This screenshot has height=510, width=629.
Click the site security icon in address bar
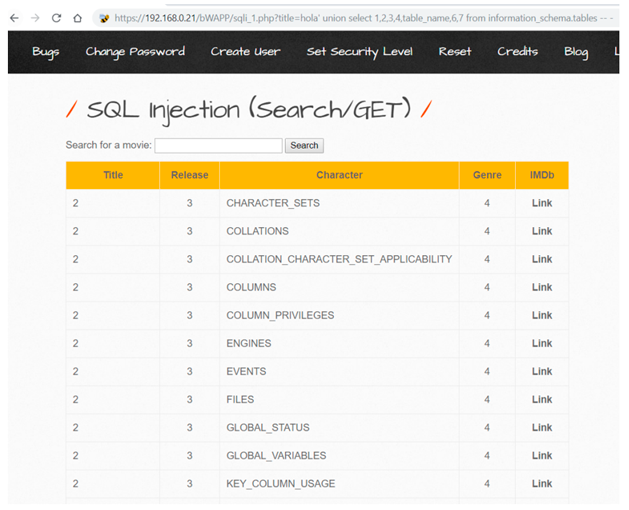(x=104, y=18)
